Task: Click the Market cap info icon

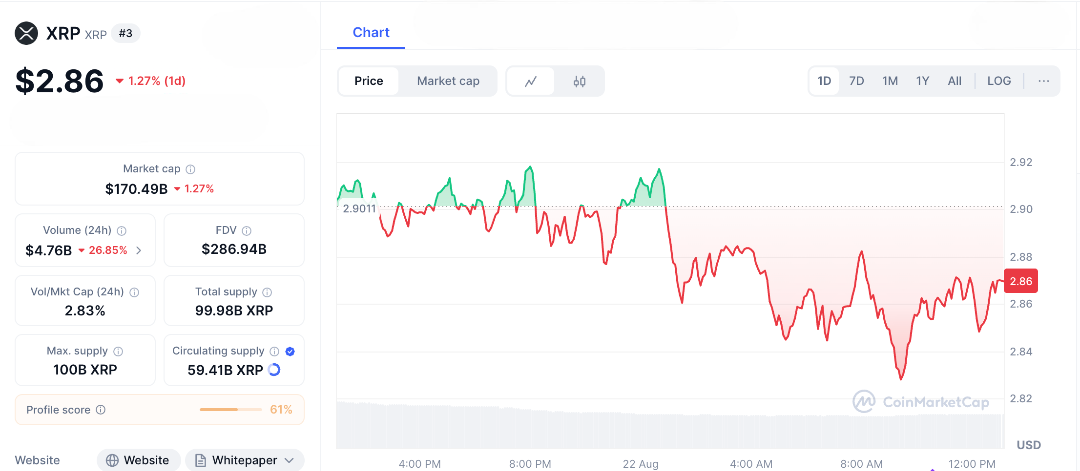Action: coord(191,169)
